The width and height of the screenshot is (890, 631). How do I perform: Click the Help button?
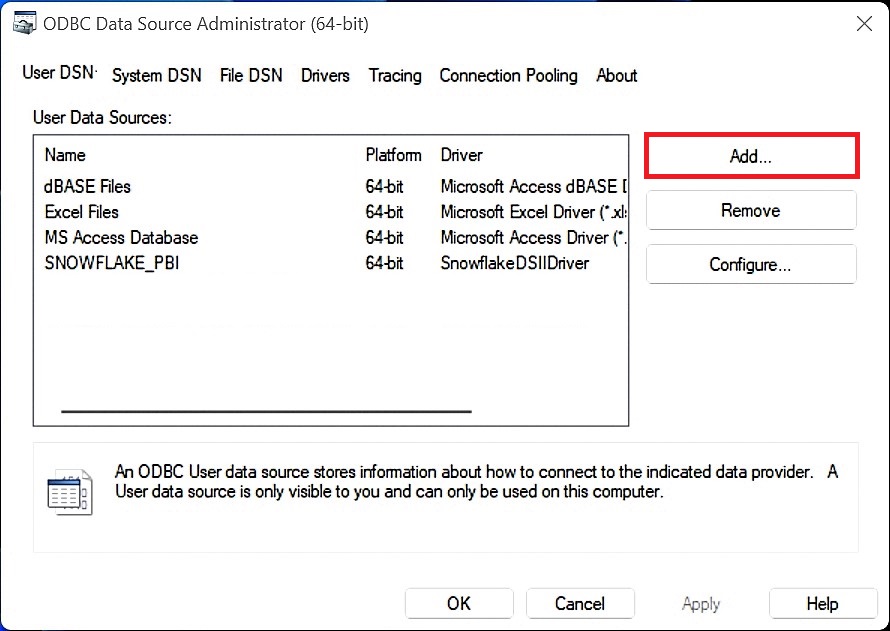(822, 603)
